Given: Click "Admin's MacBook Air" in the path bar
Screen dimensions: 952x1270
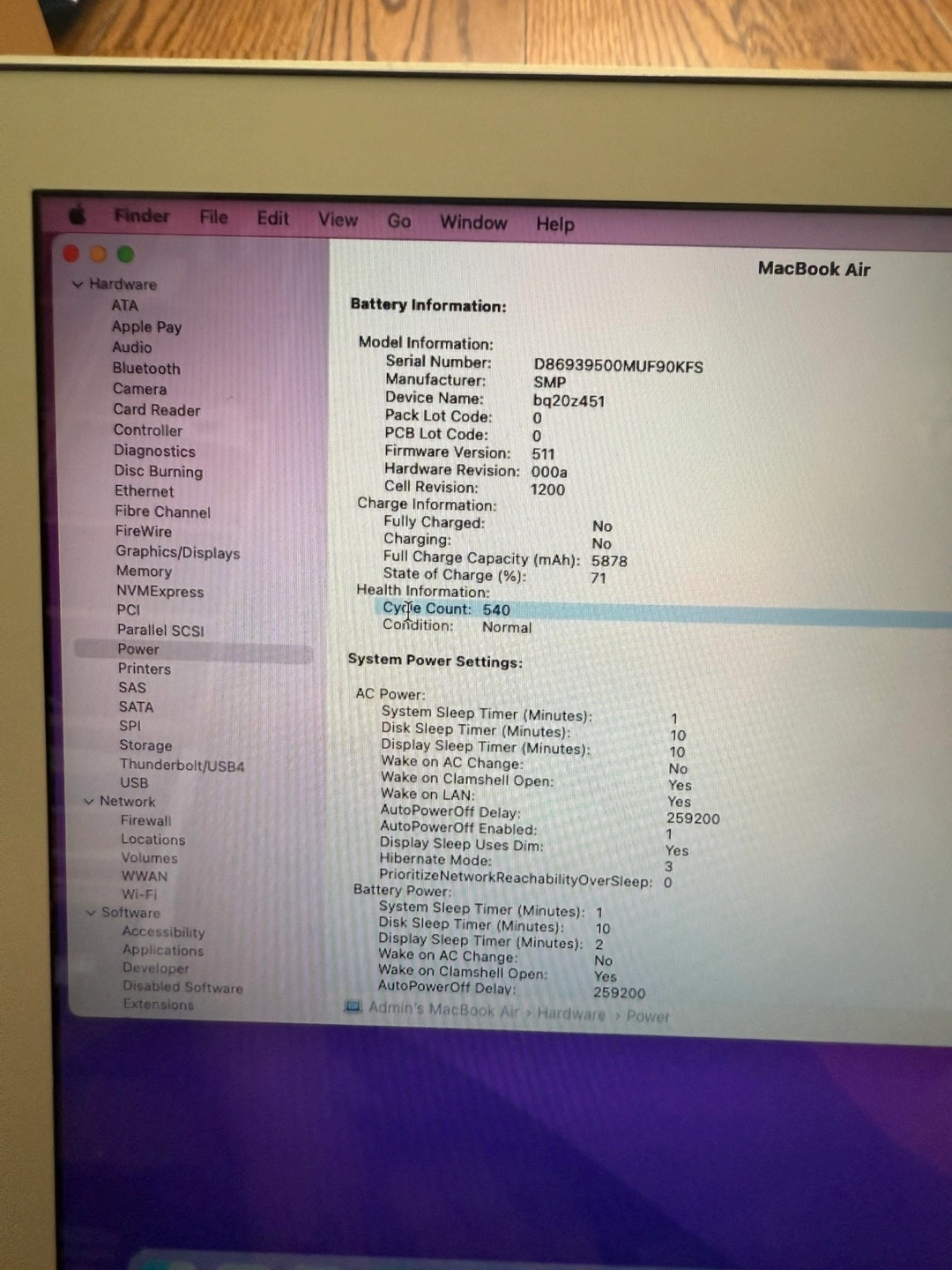Looking at the screenshot, I should [444, 1009].
